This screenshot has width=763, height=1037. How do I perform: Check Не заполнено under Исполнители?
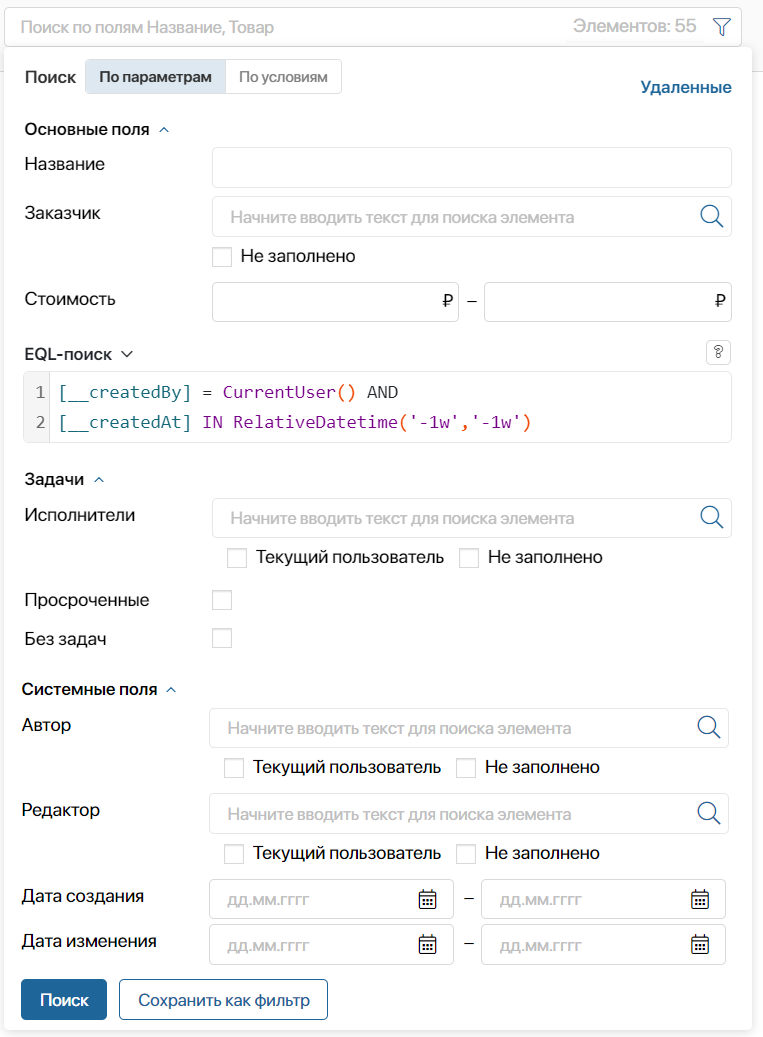[469, 558]
